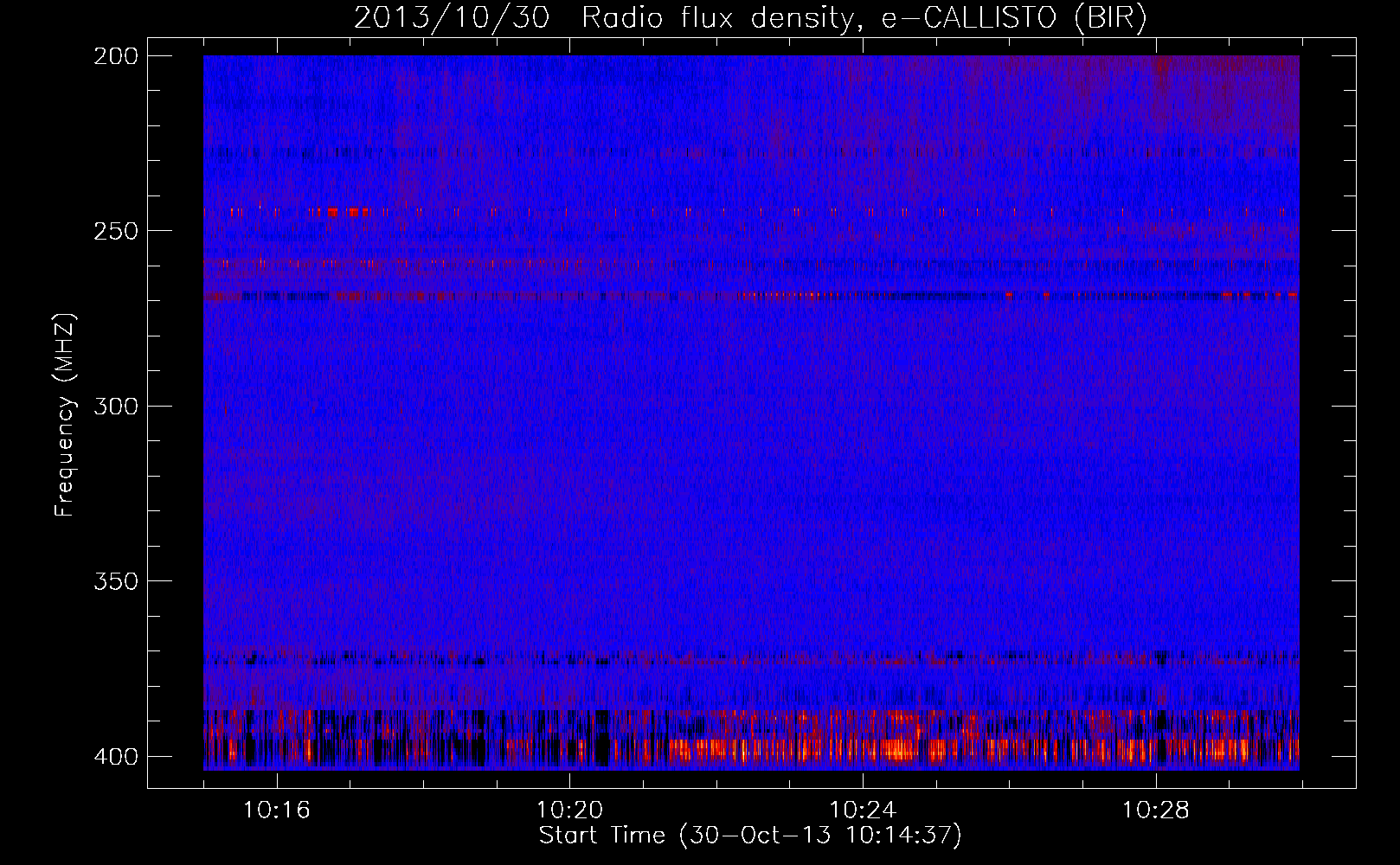Click the plot title '2013/10/30 Radio flux density, e-CALLISTO (BIR)'
Viewport: 1400px width, 865px height.
click(x=750, y=18)
